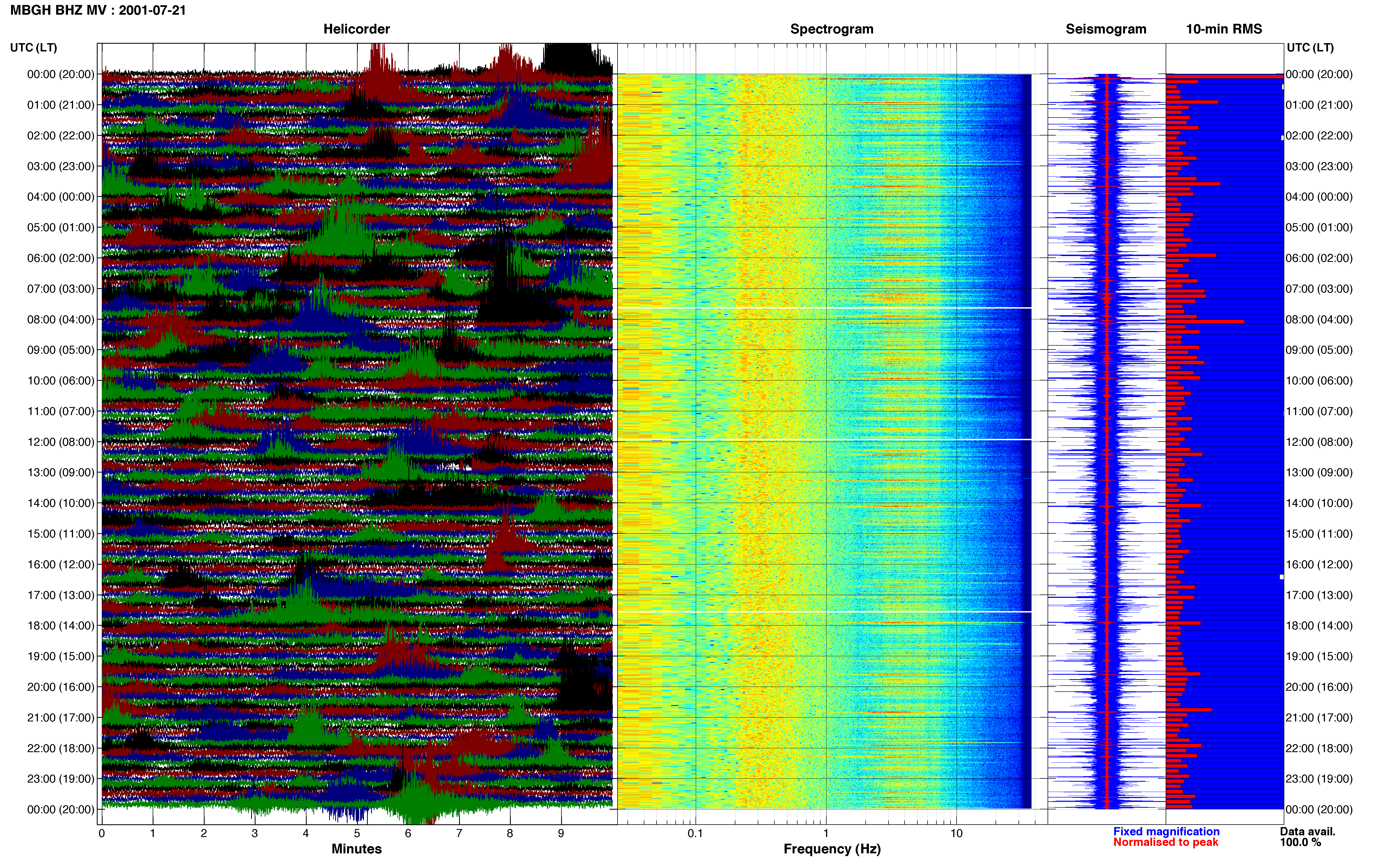Click tick label "9" on the Minutes axis
This screenshot has width=1388, height=868.
[x=561, y=833]
